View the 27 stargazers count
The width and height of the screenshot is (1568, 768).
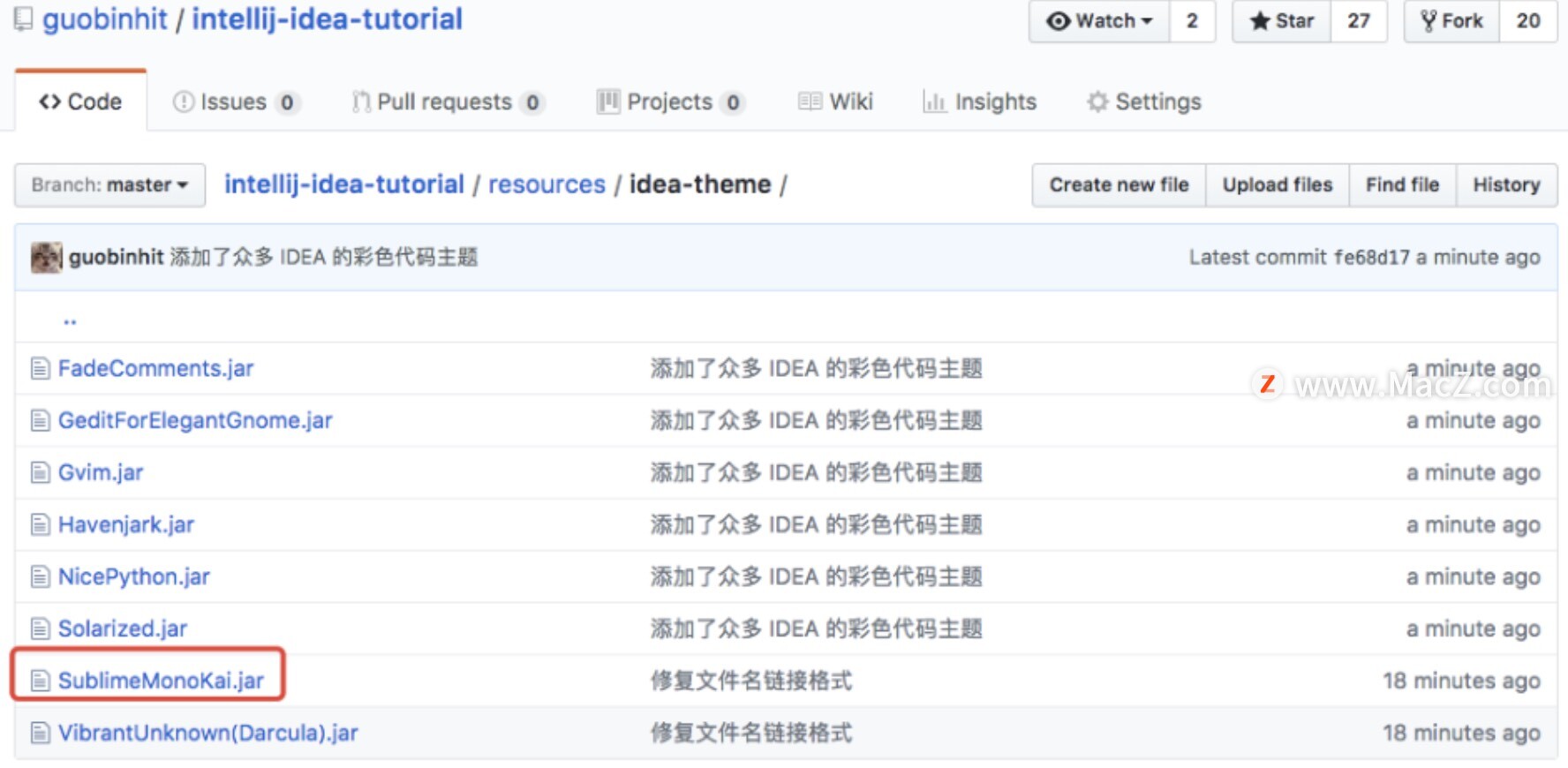(1359, 21)
